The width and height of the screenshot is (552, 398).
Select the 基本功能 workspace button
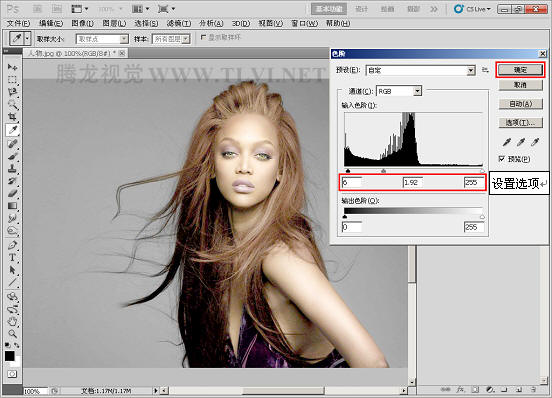tap(329, 9)
